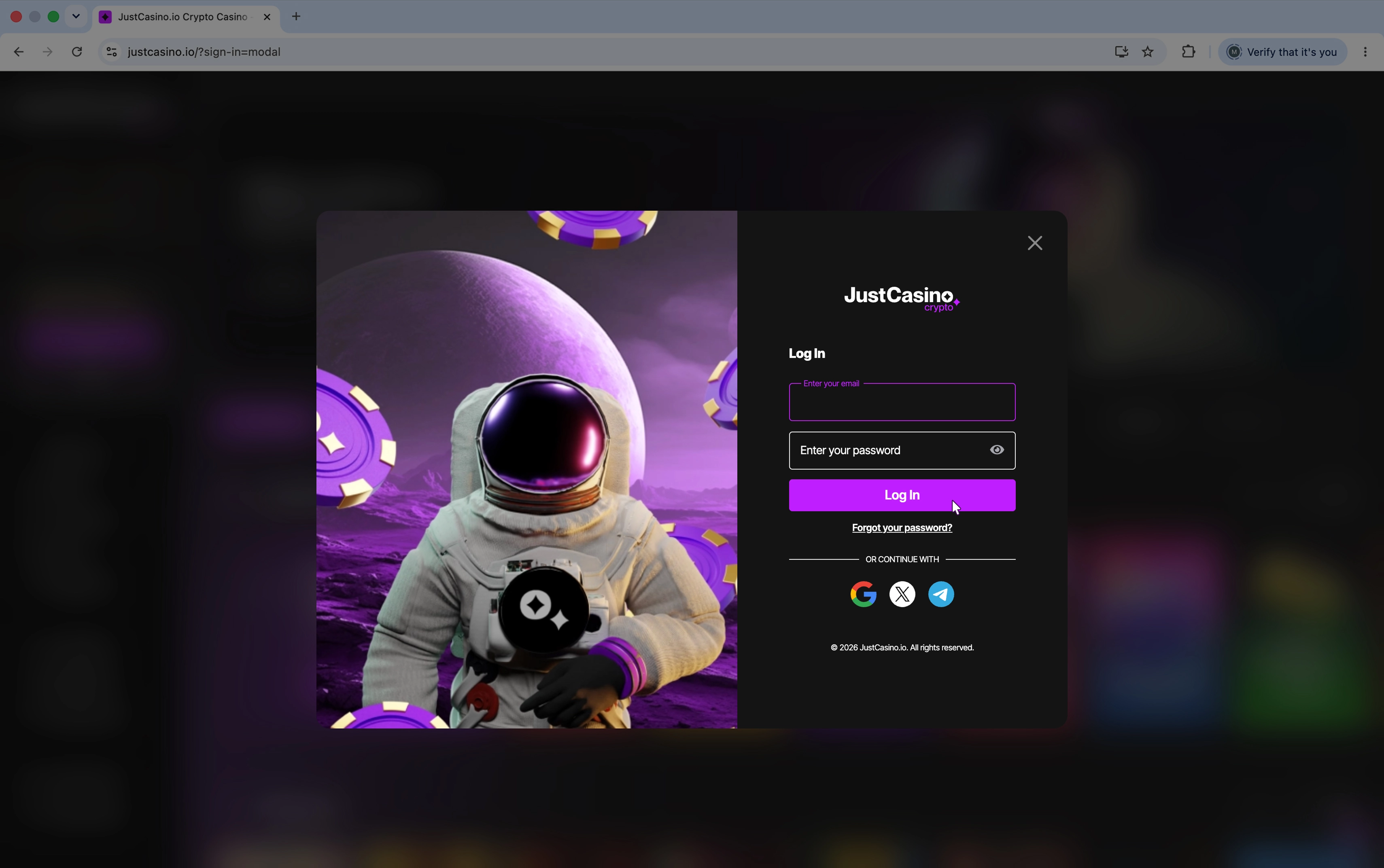This screenshot has height=868, width=1384.
Task: Go forward with browser forward arrow
Action: [48, 52]
